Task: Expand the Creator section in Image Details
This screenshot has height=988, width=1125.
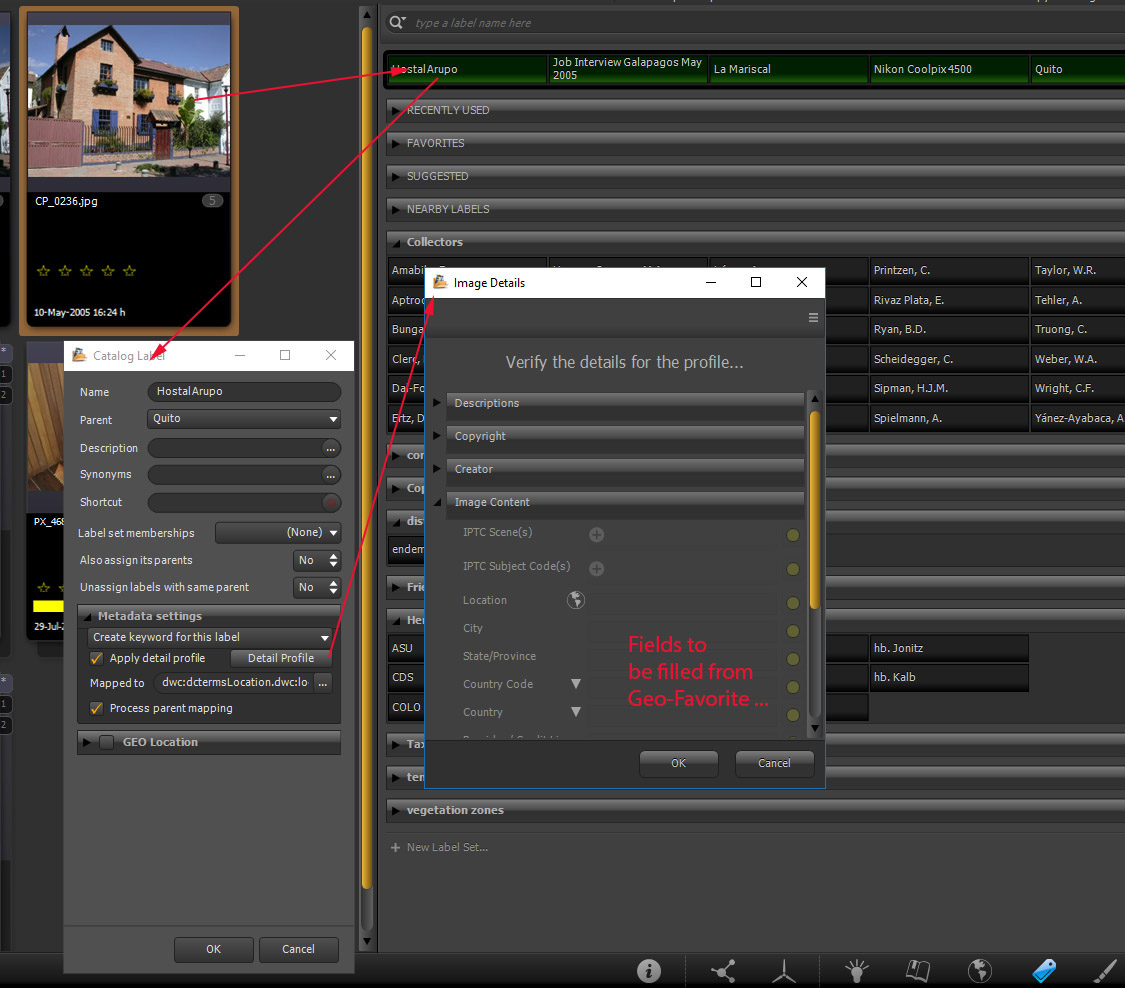Action: (x=436, y=469)
